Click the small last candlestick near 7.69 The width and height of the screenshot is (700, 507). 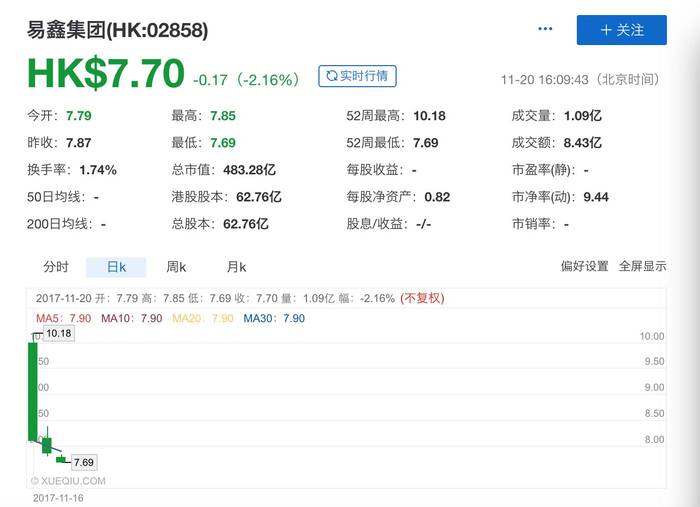pos(61,460)
